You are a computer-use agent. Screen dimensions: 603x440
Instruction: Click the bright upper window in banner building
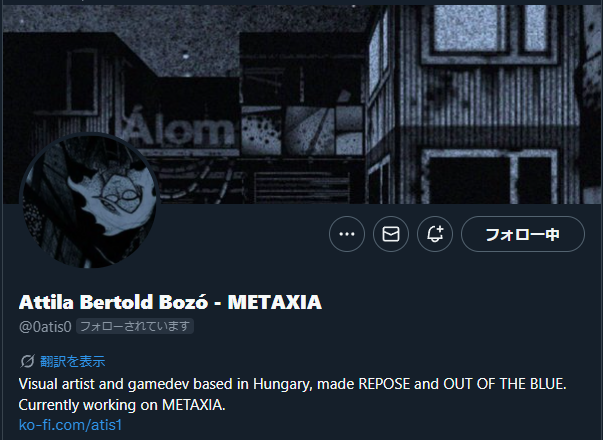(468, 29)
